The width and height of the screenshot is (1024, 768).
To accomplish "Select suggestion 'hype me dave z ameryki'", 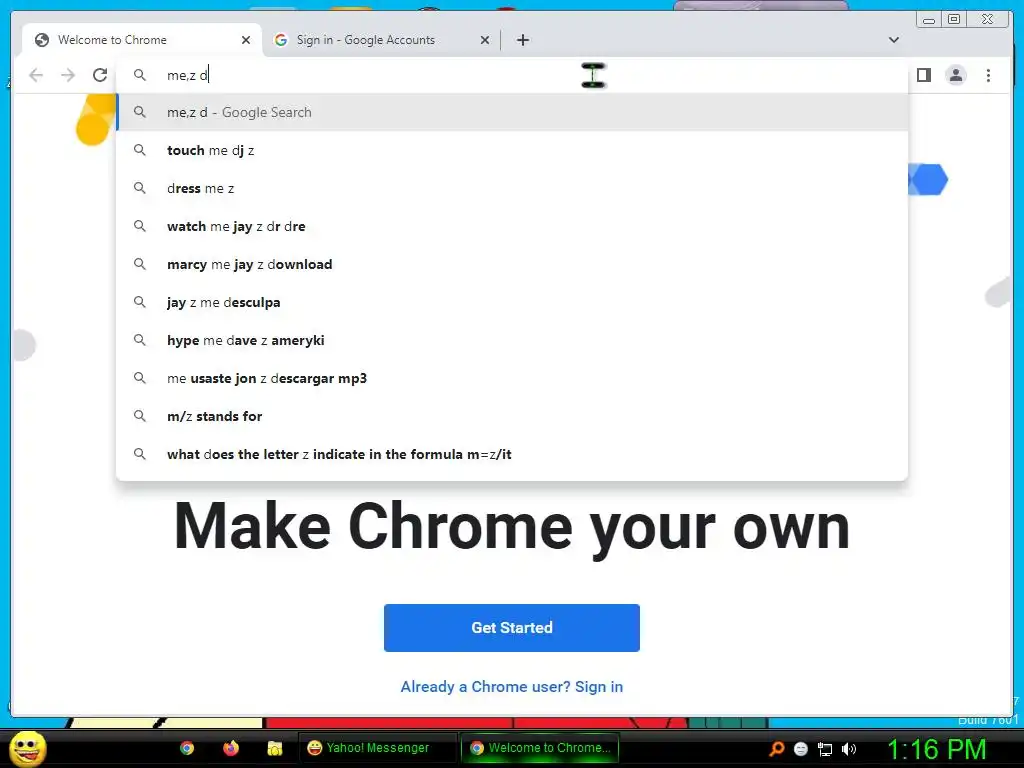I will (x=512, y=340).
